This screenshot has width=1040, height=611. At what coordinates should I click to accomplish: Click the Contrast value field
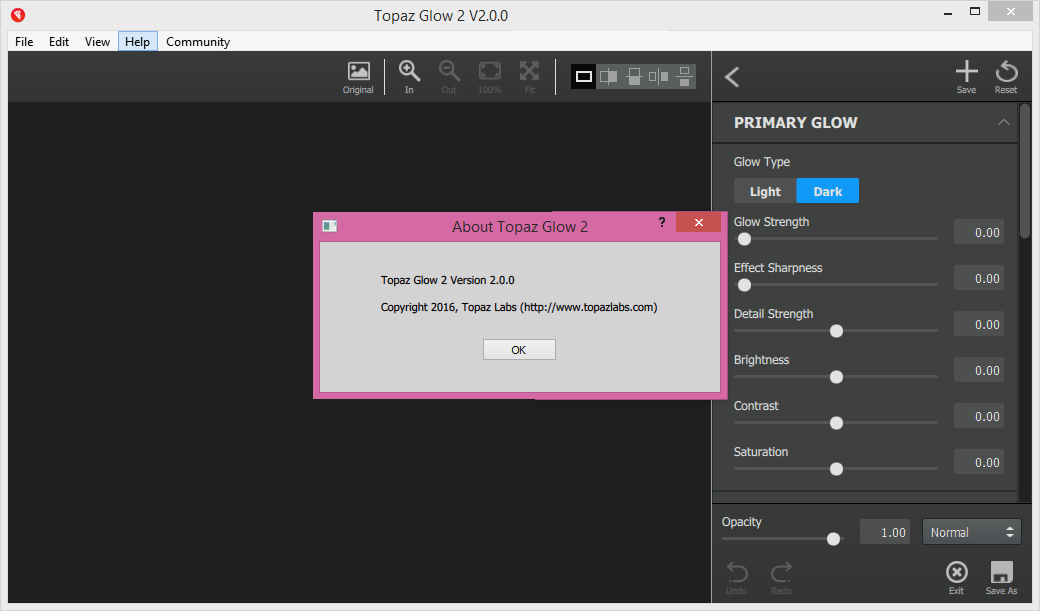click(x=979, y=416)
